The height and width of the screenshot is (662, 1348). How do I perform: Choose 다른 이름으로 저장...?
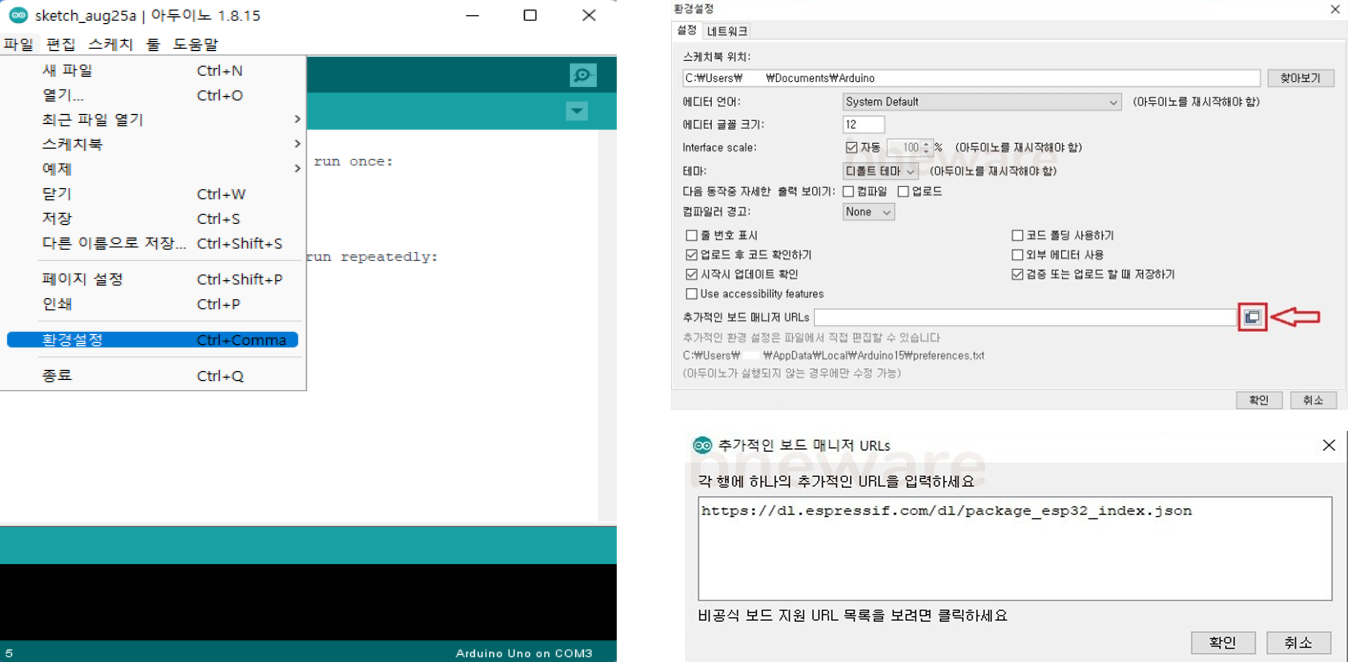(152, 243)
